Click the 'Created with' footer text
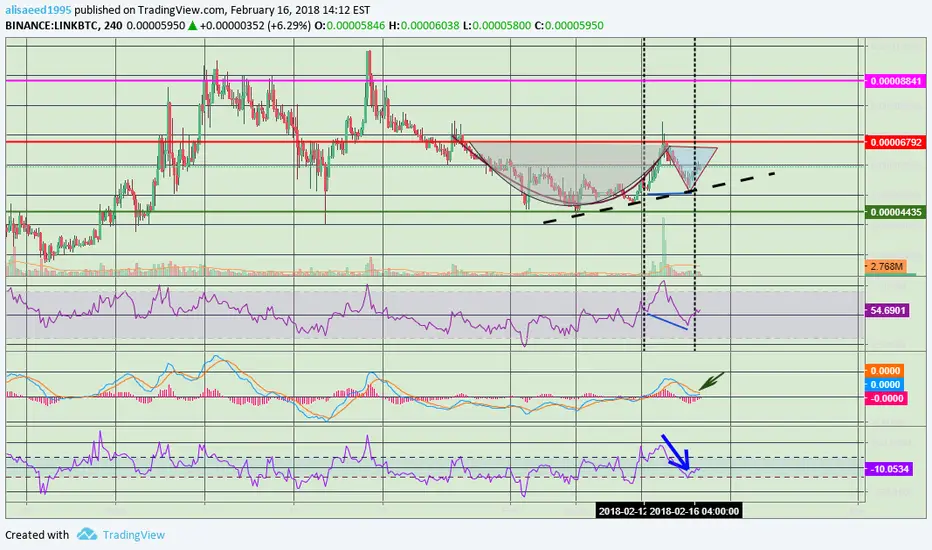The width and height of the screenshot is (932, 550). point(37,535)
